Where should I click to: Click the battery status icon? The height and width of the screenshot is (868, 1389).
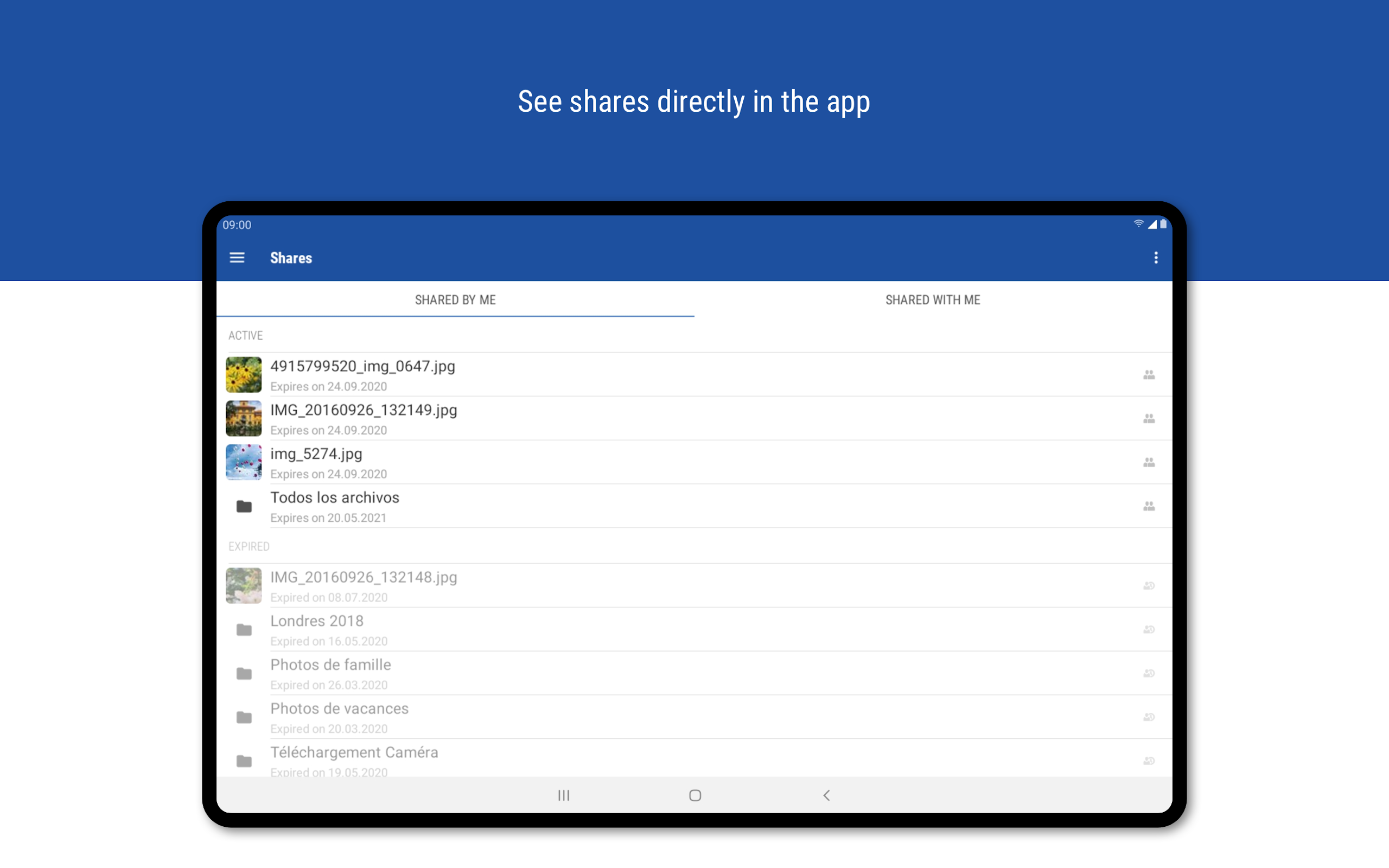coord(1163,224)
